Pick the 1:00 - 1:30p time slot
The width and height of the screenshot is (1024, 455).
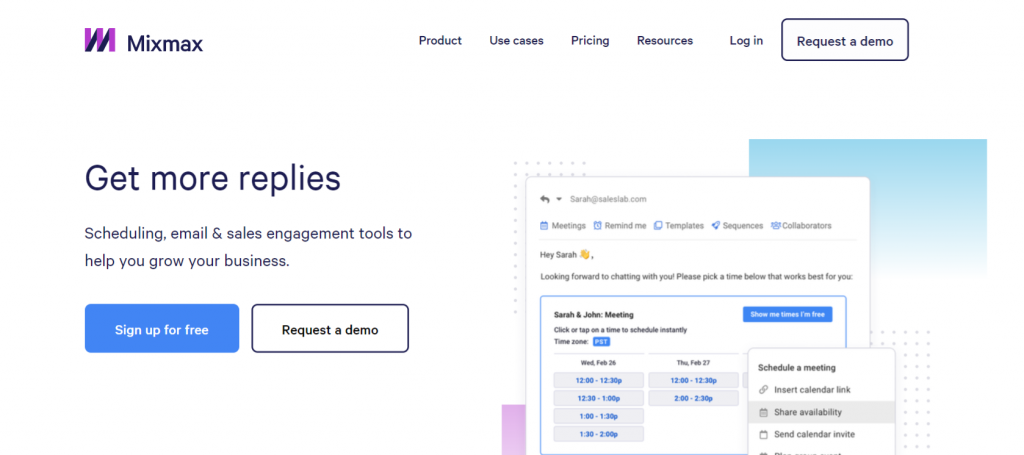[x=598, y=416]
